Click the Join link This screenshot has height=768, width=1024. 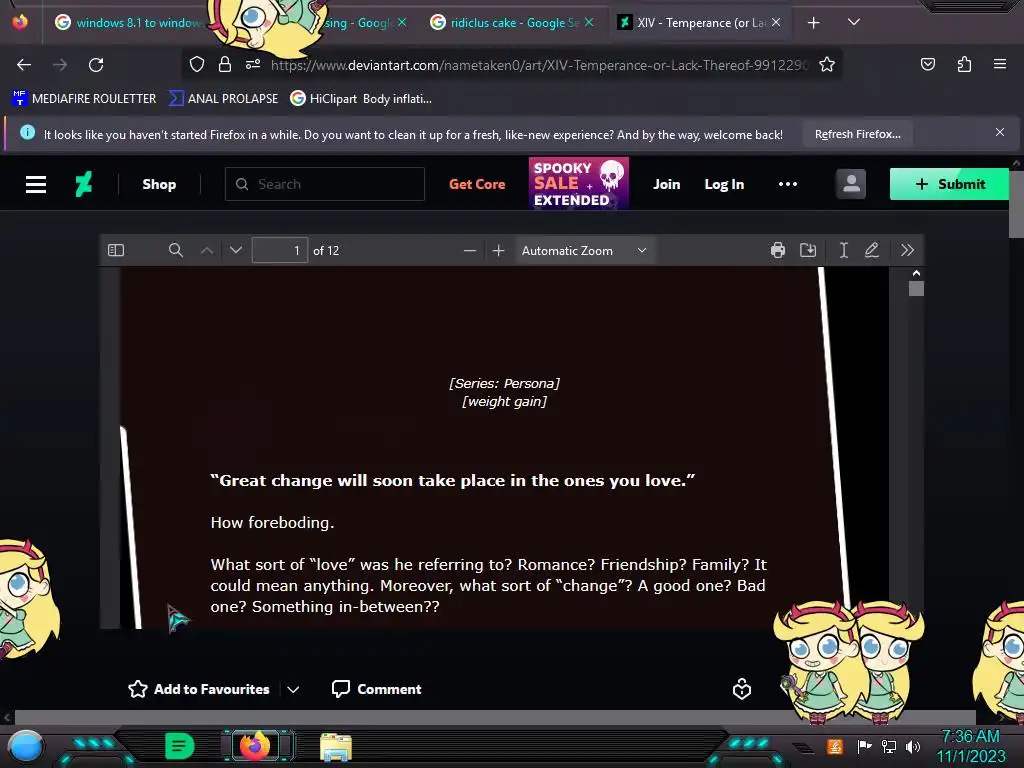[x=667, y=184]
